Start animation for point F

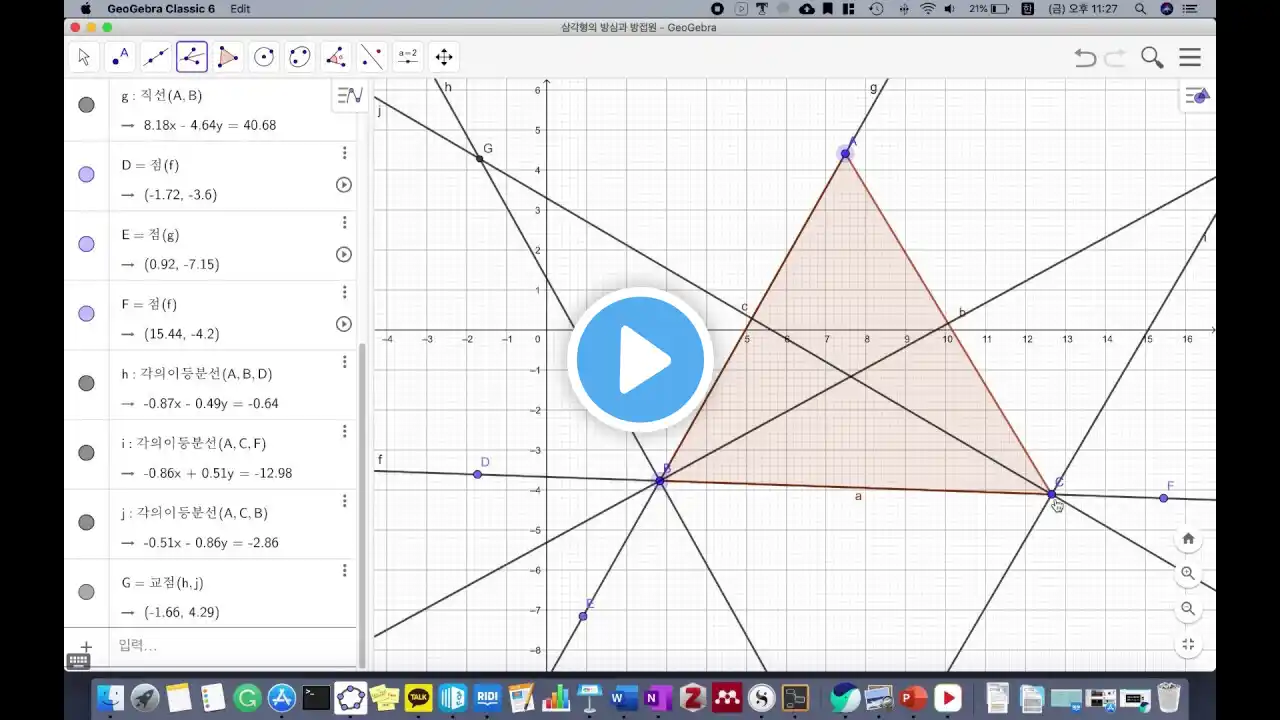(344, 324)
